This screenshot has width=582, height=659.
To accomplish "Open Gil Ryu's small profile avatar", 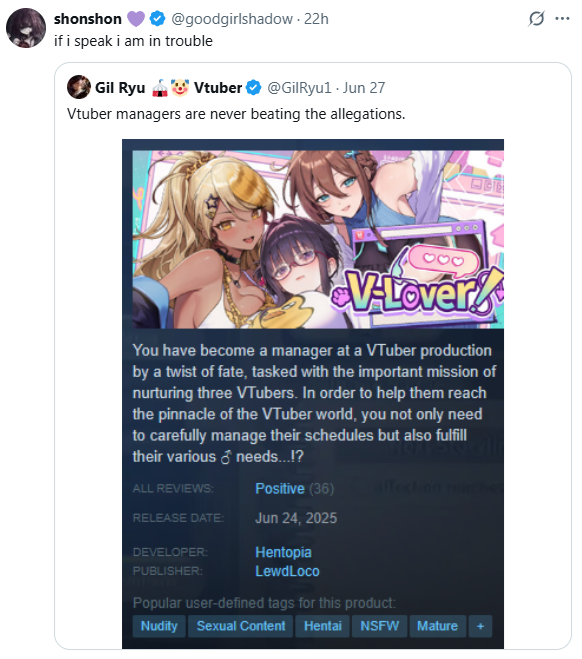I will pyautogui.click(x=79, y=87).
